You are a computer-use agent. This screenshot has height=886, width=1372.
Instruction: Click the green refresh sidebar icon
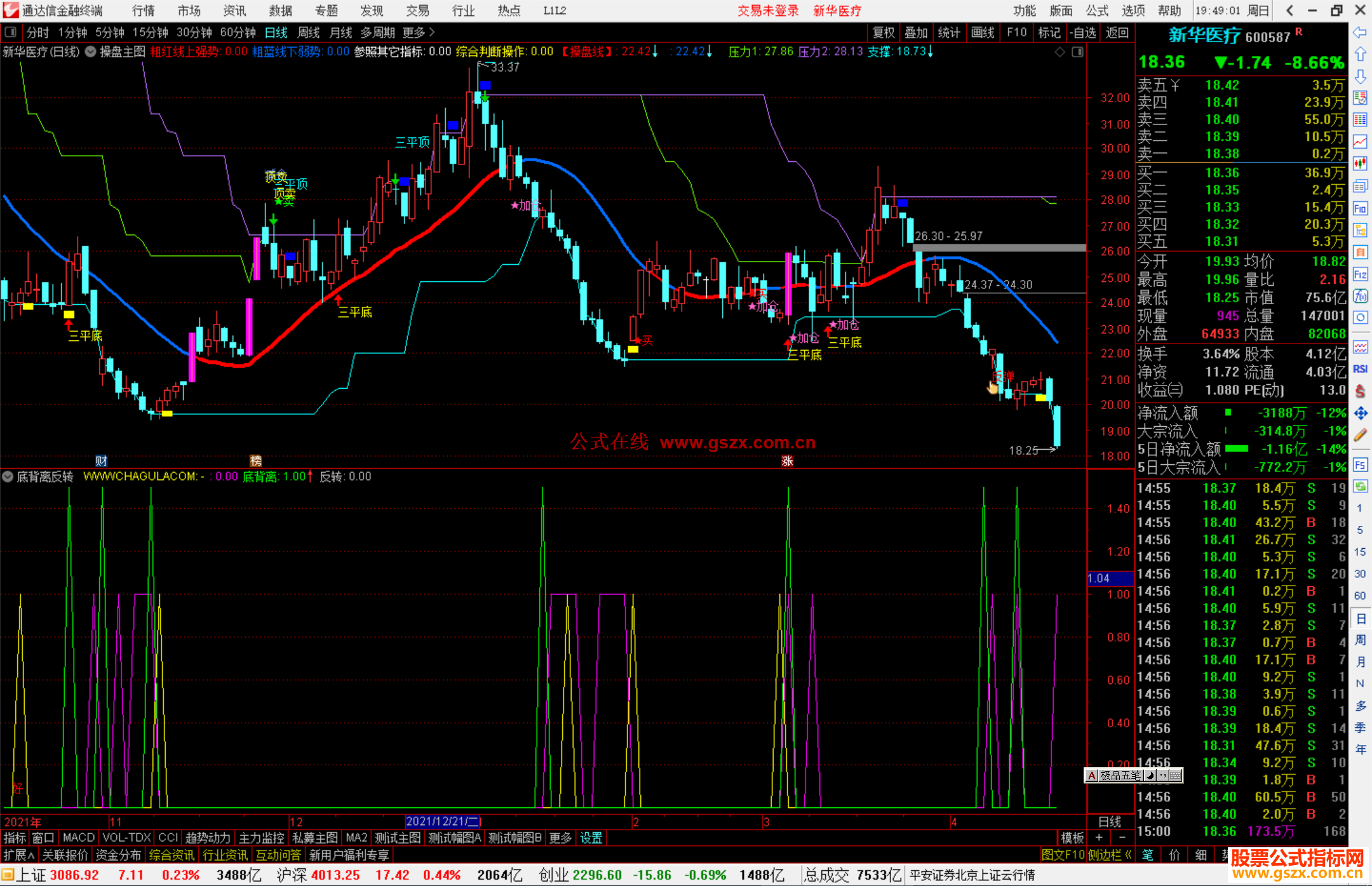[1360, 487]
